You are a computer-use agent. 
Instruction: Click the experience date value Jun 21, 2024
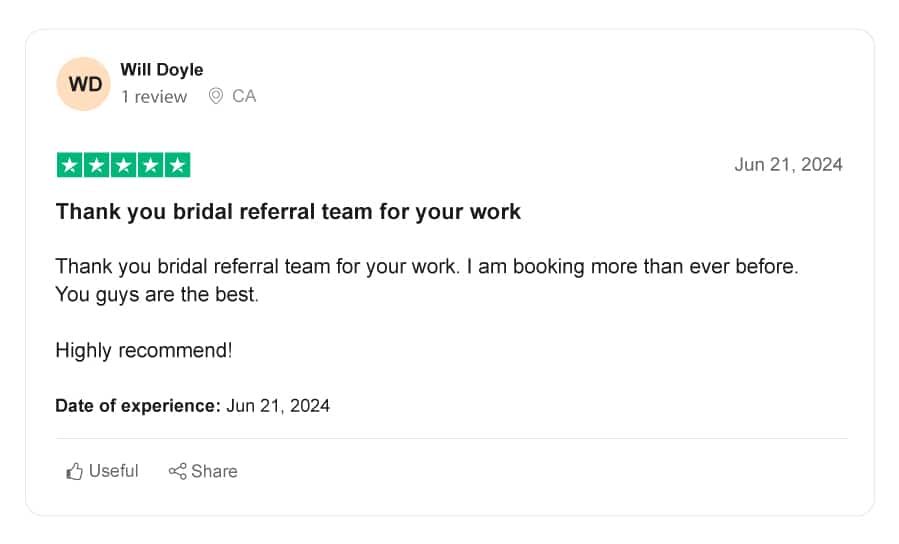click(278, 406)
